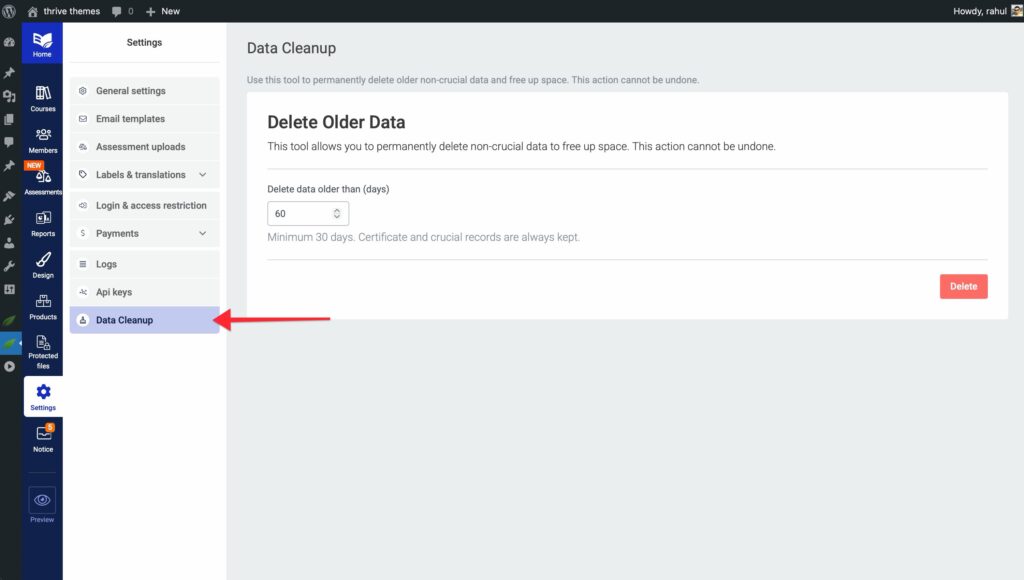This screenshot has width=1024, height=580.
Task: Open the Assessments section icon
Action: 43,177
